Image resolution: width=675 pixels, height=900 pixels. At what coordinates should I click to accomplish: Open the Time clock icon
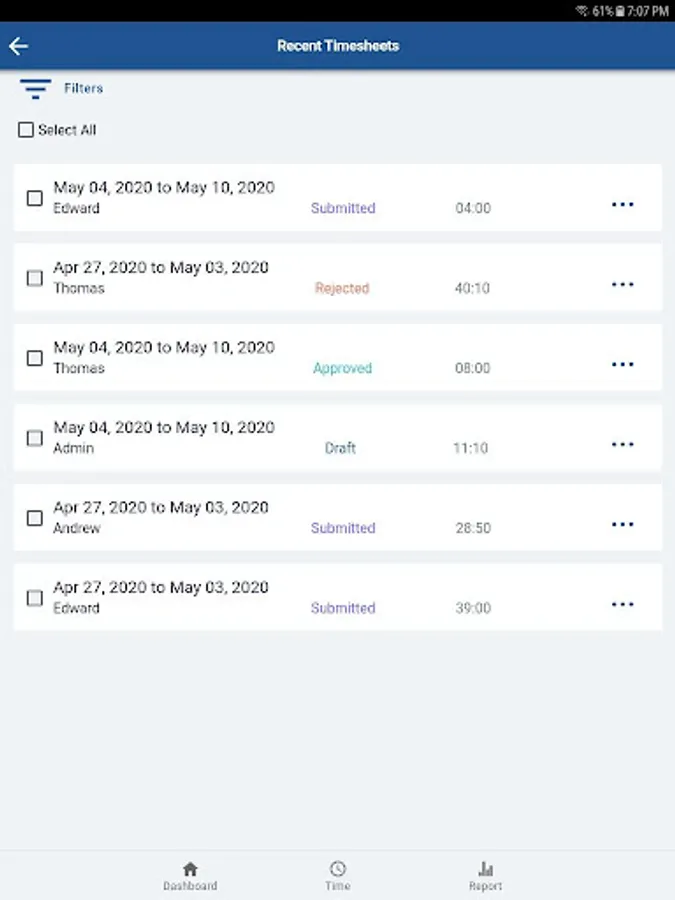tap(338, 869)
